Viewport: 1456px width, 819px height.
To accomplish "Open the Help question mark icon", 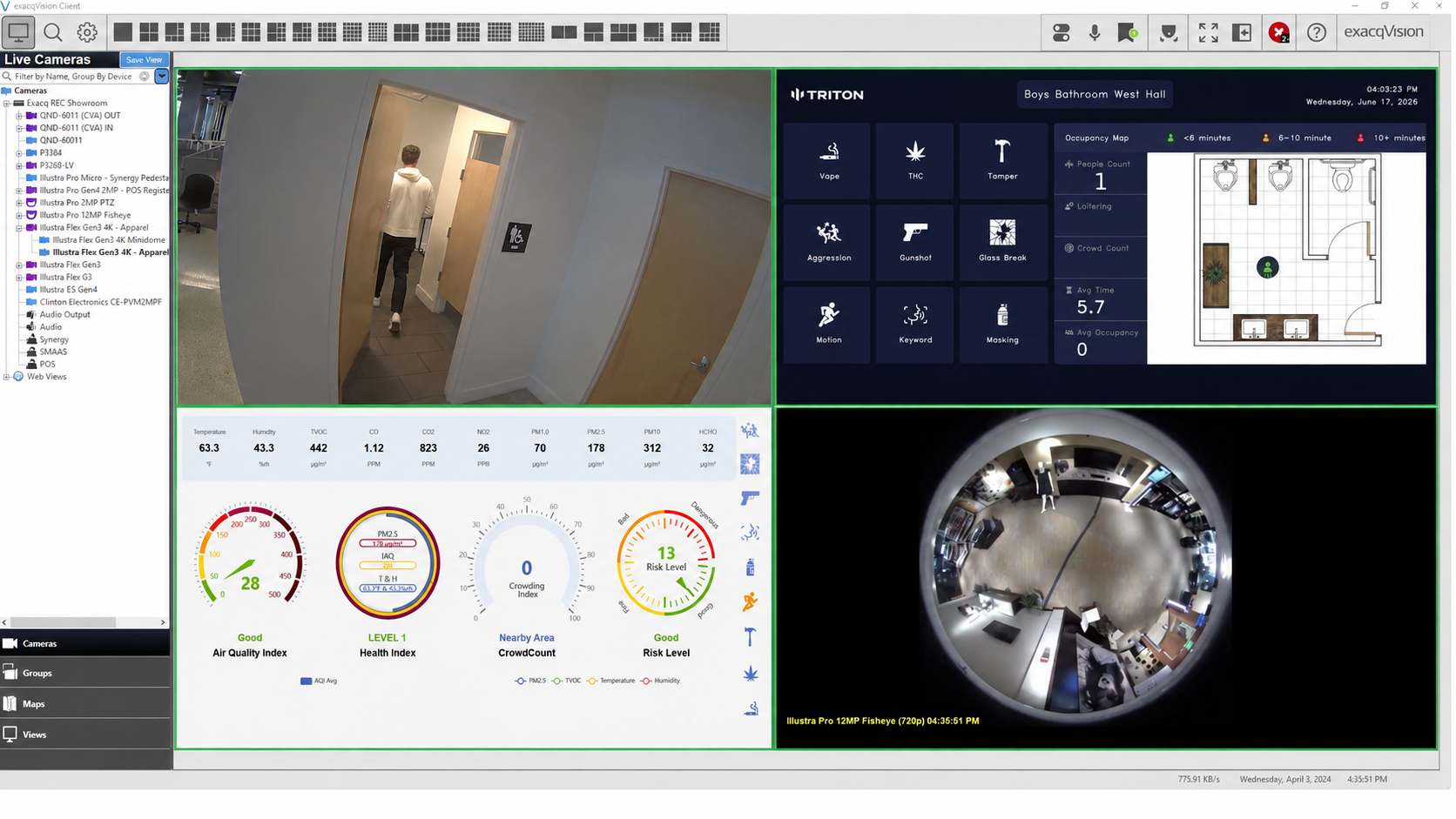I will click(1316, 33).
